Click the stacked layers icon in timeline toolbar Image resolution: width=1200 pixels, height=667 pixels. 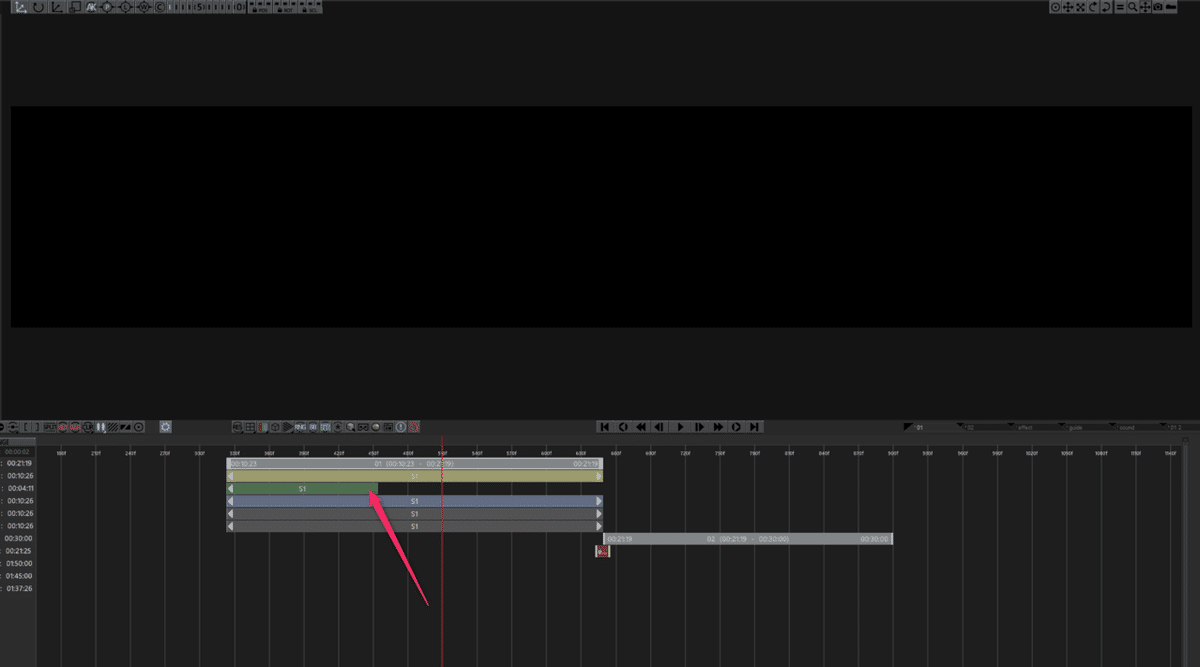[287, 427]
